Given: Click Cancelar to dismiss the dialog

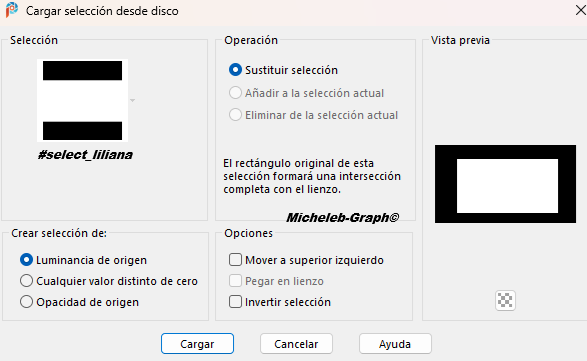Looking at the screenshot, I should 296,344.
